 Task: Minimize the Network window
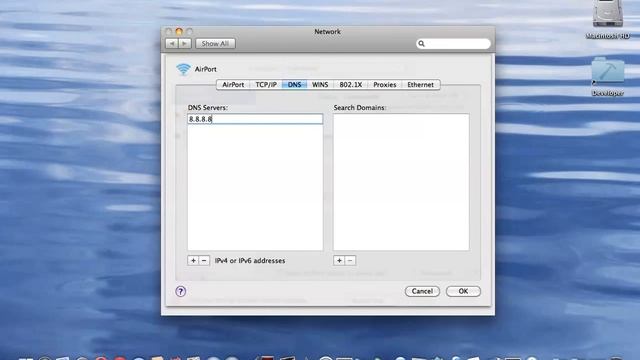click(x=179, y=31)
